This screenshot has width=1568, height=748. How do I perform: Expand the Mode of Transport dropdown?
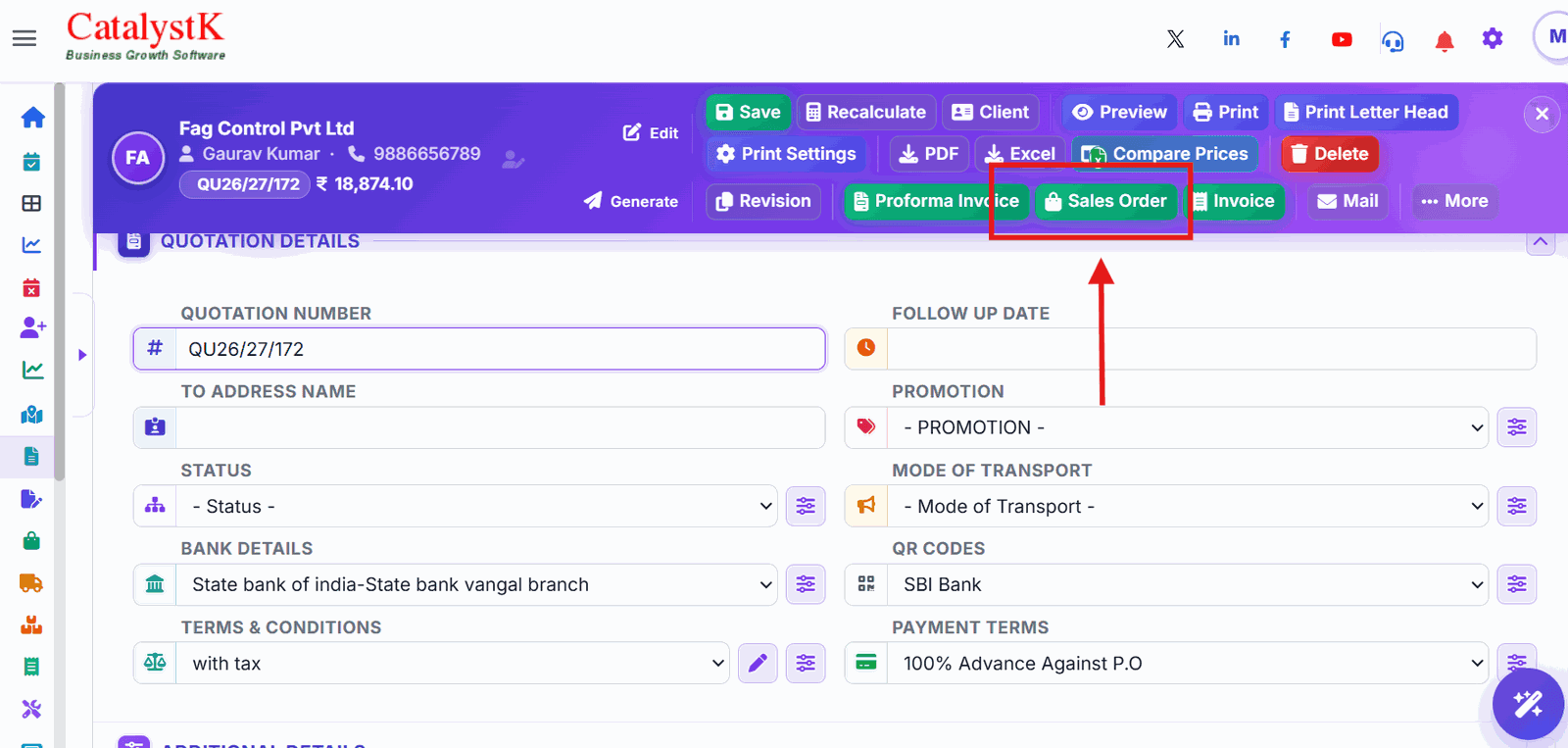tap(1188, 506)
